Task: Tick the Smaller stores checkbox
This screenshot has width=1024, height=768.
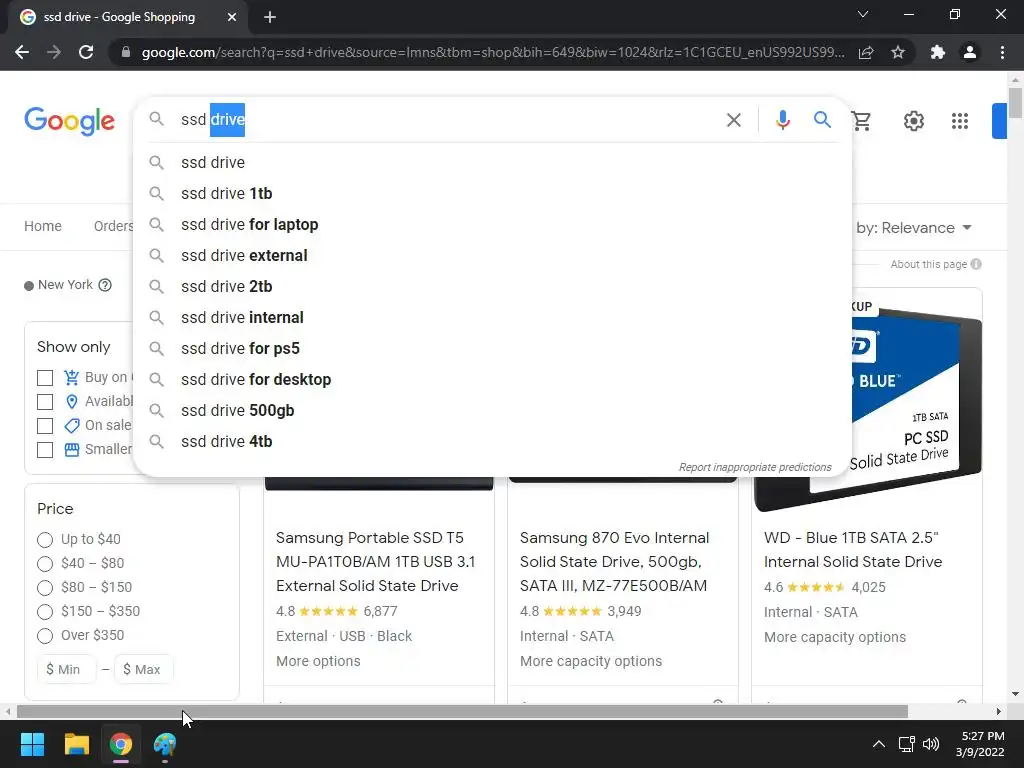Action: [45, 450]
